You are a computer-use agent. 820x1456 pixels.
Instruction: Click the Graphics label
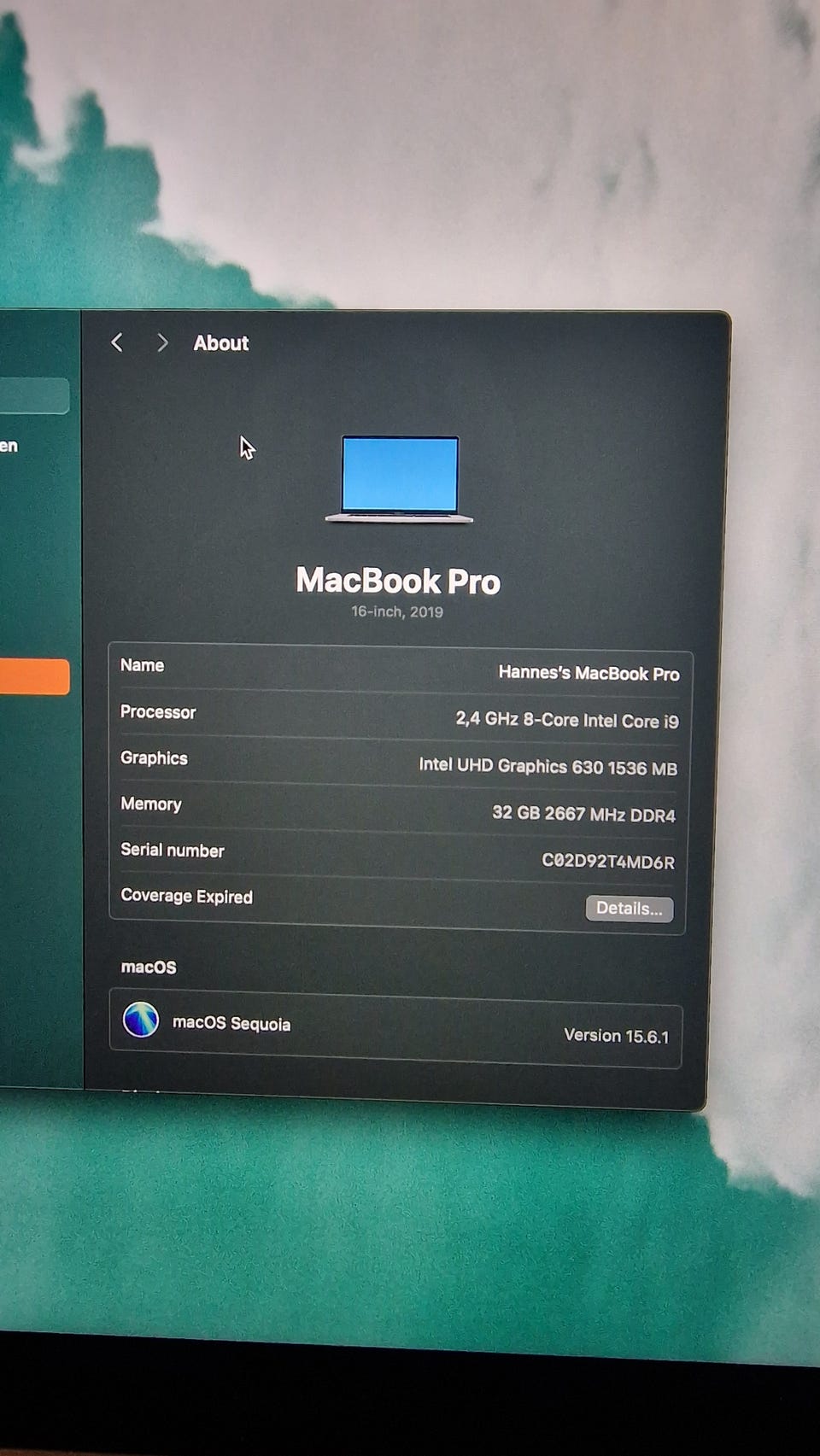pyautogui.click(x=154, y=758)
